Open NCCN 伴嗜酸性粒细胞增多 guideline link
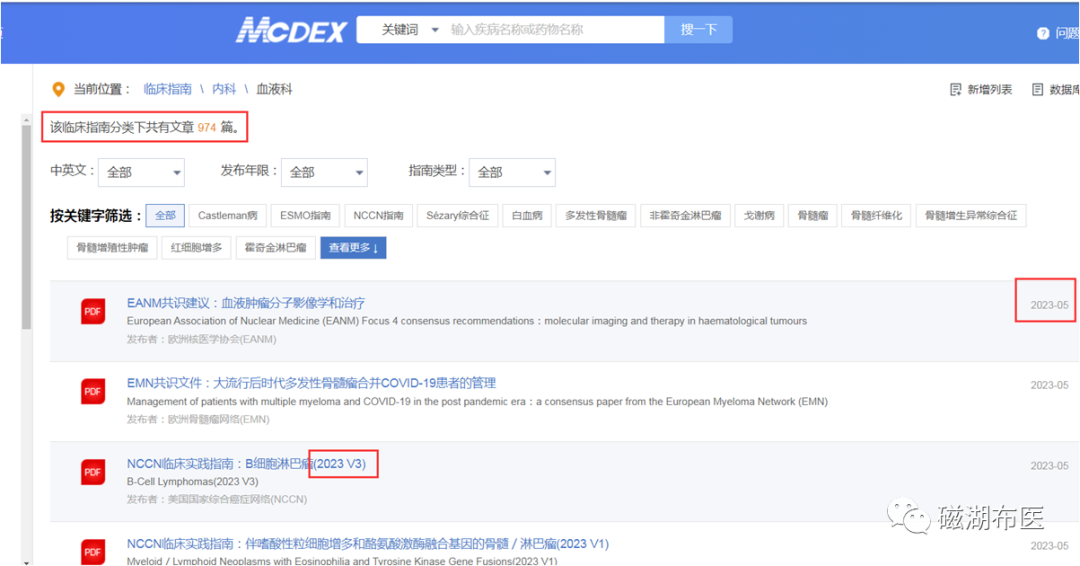The image size is (1080, 566). pyautogui.click(x=368, y=544)
